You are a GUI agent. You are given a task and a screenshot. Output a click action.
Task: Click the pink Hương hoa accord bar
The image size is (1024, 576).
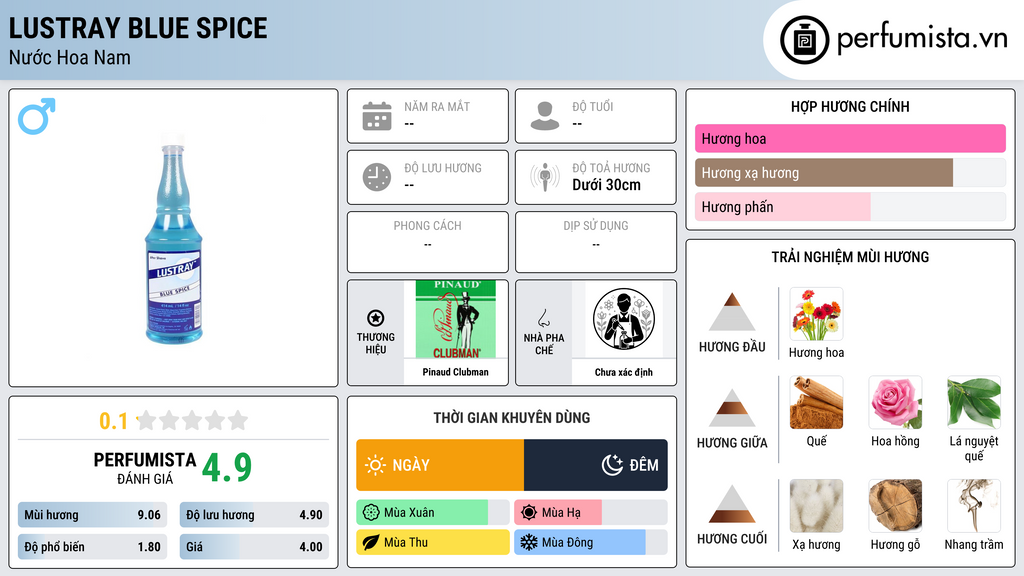point(850,138)
